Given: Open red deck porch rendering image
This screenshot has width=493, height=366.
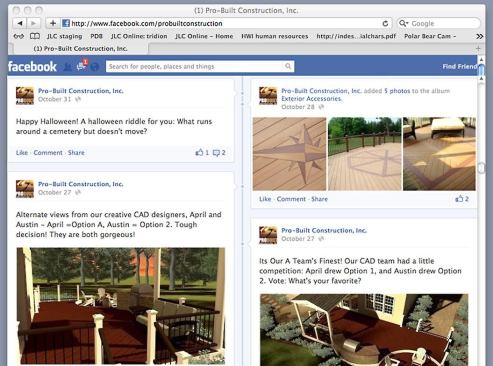Looking at the screenshot, I should pyautogui.click(x=121, y=306).
